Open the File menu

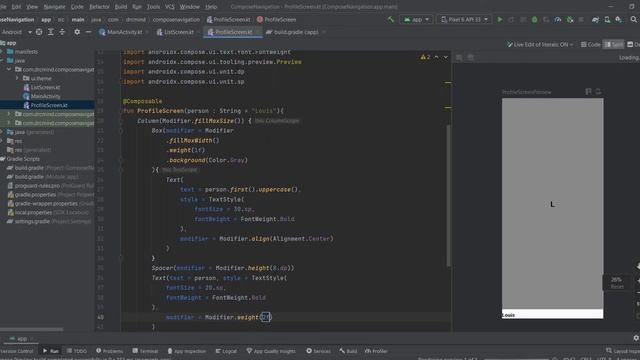tap(3, 7)
